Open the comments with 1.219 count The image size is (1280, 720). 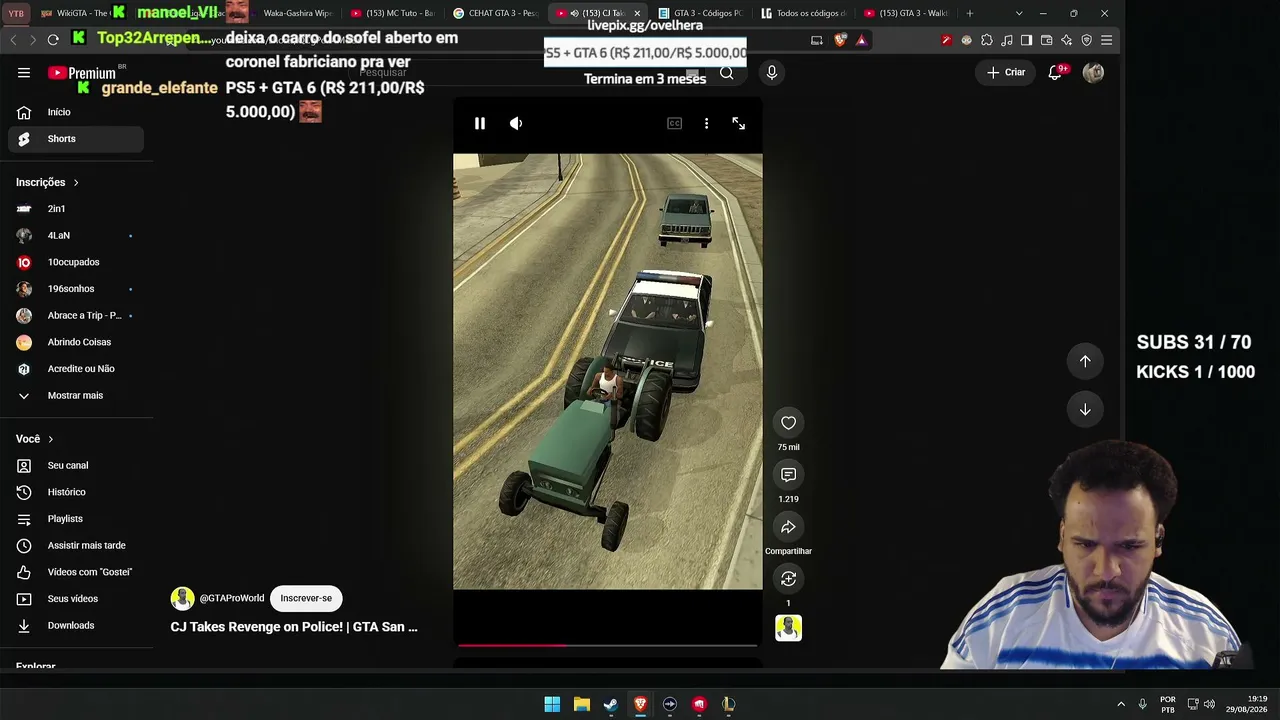pos(789,475)
